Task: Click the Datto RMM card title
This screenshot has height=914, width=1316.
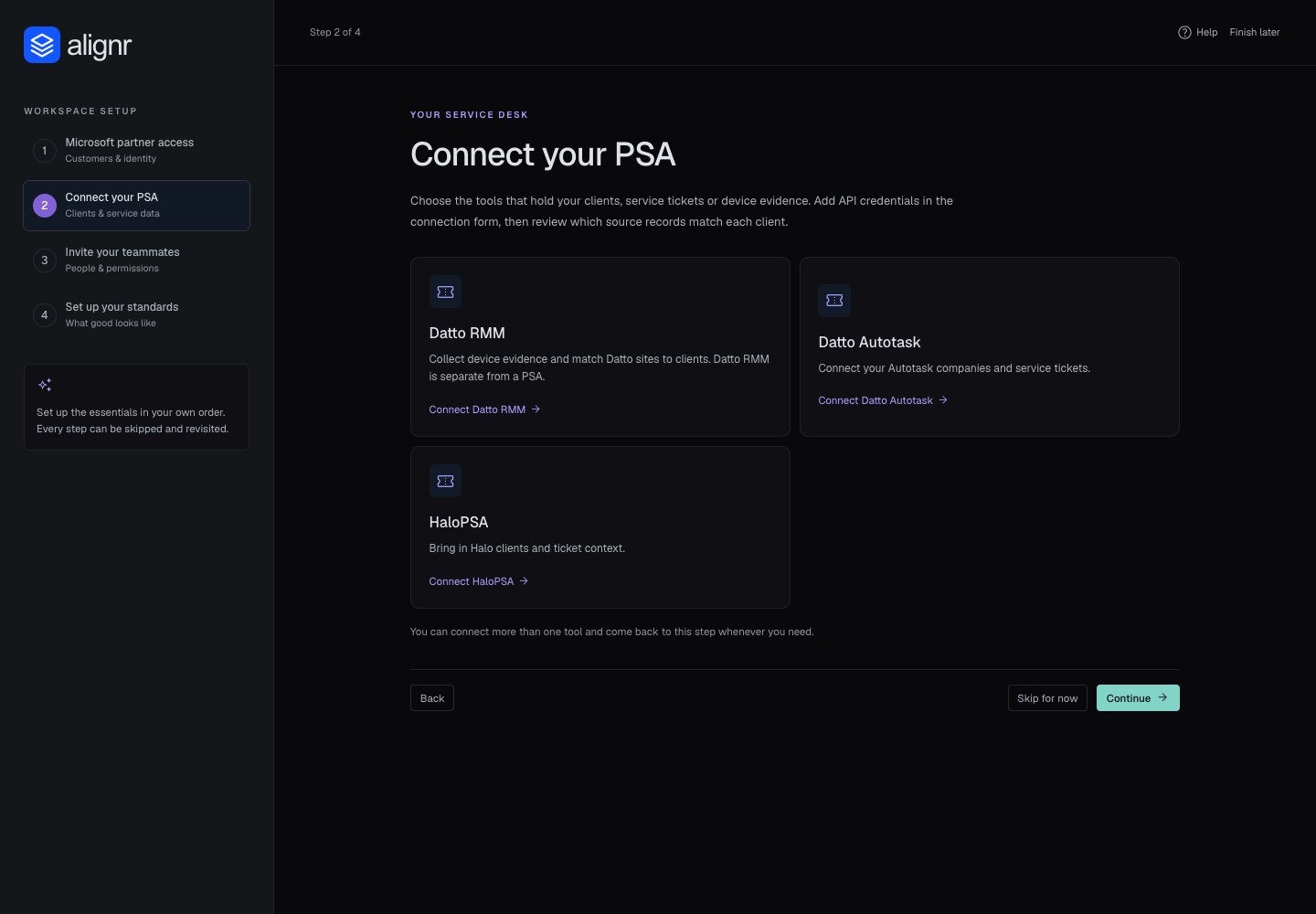Action: (467, 334)
